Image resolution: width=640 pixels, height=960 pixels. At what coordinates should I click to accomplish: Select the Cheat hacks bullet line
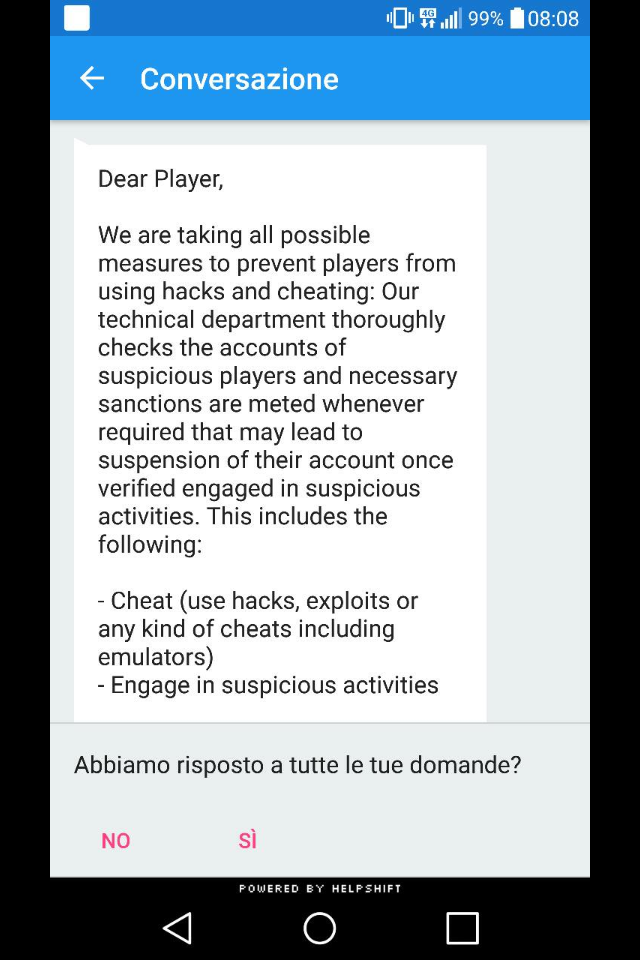coord(258,629)
